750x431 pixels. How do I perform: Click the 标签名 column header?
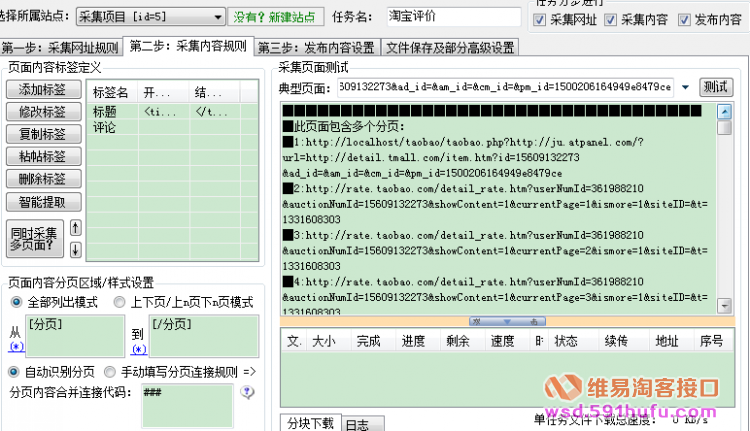pos(113,92)
